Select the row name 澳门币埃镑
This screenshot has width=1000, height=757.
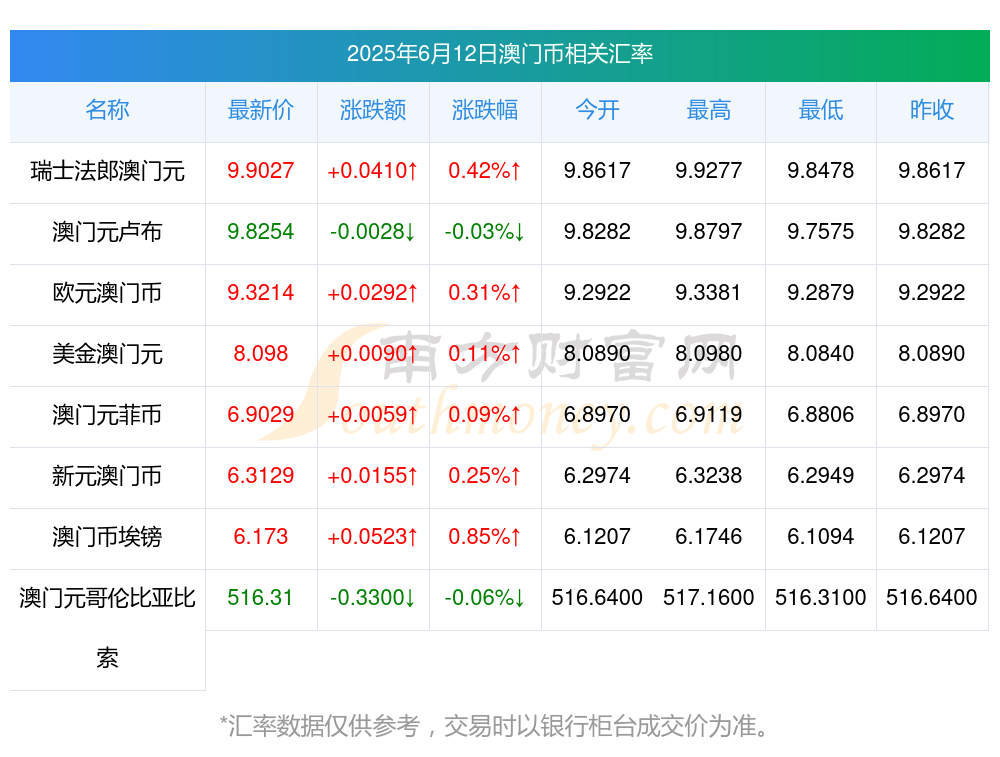point(107,536)
